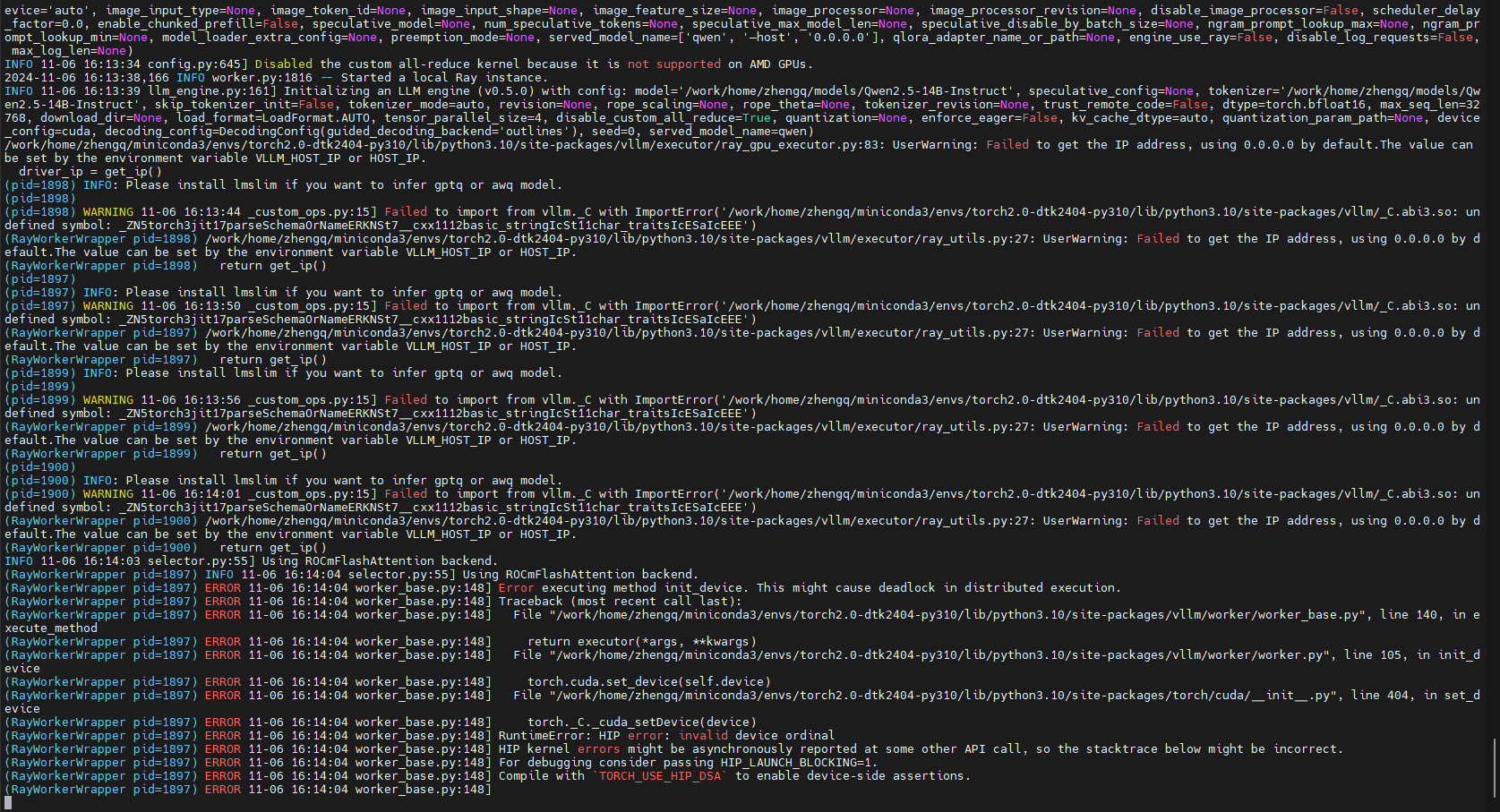
Task: Click 'max_log_len=None)' at top
Action: point(73,51)
